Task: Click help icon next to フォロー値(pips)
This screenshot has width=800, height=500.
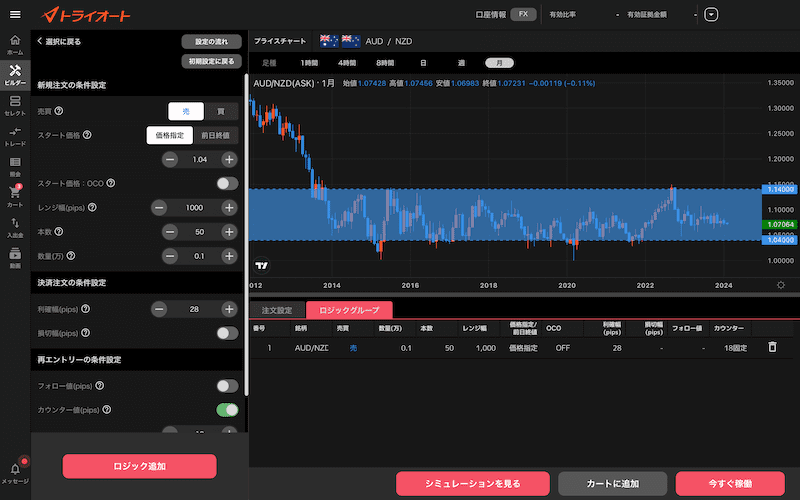Action: [x=100, y=385]
